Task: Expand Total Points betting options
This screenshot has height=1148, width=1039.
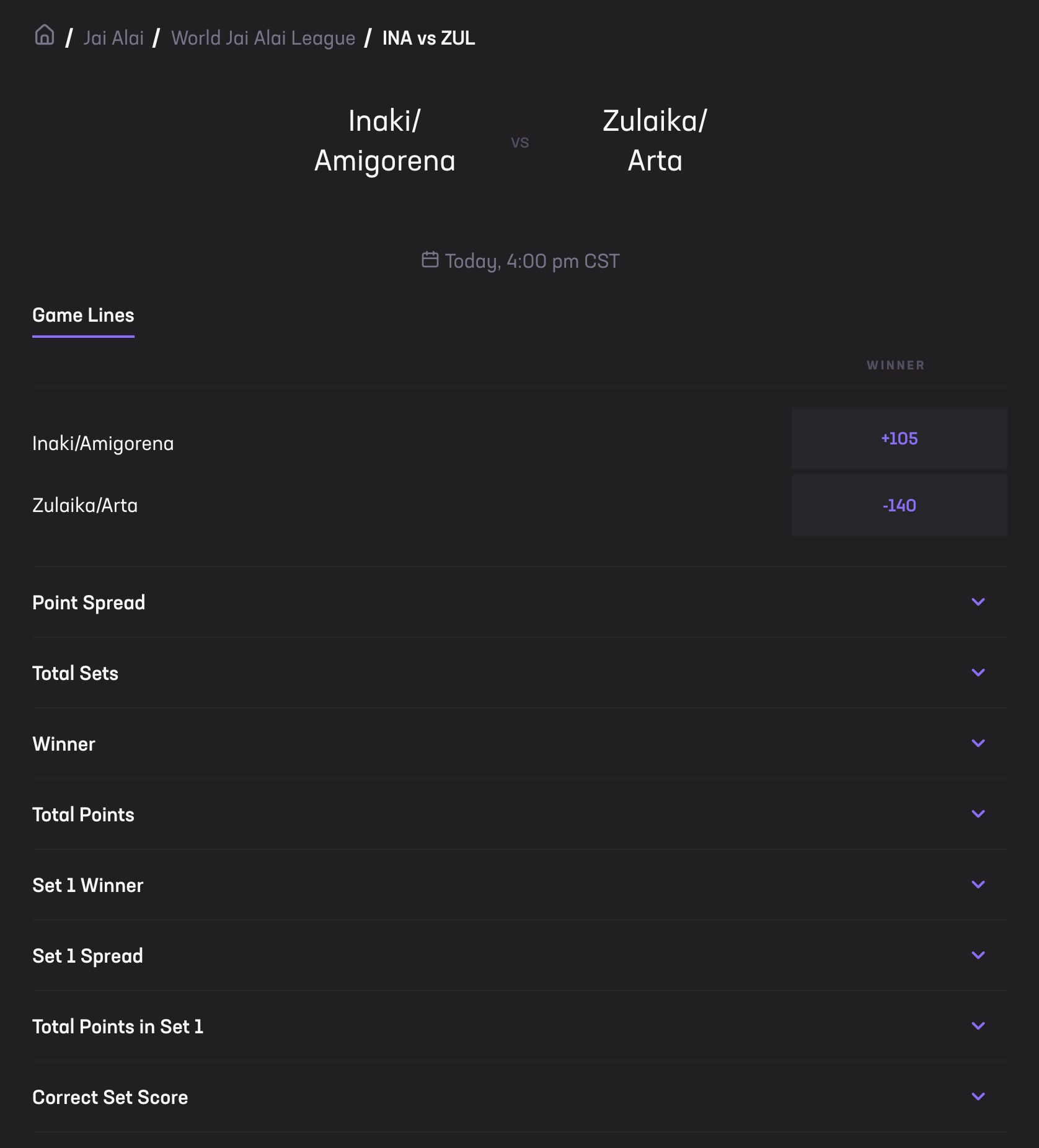Action: [978, 813]
